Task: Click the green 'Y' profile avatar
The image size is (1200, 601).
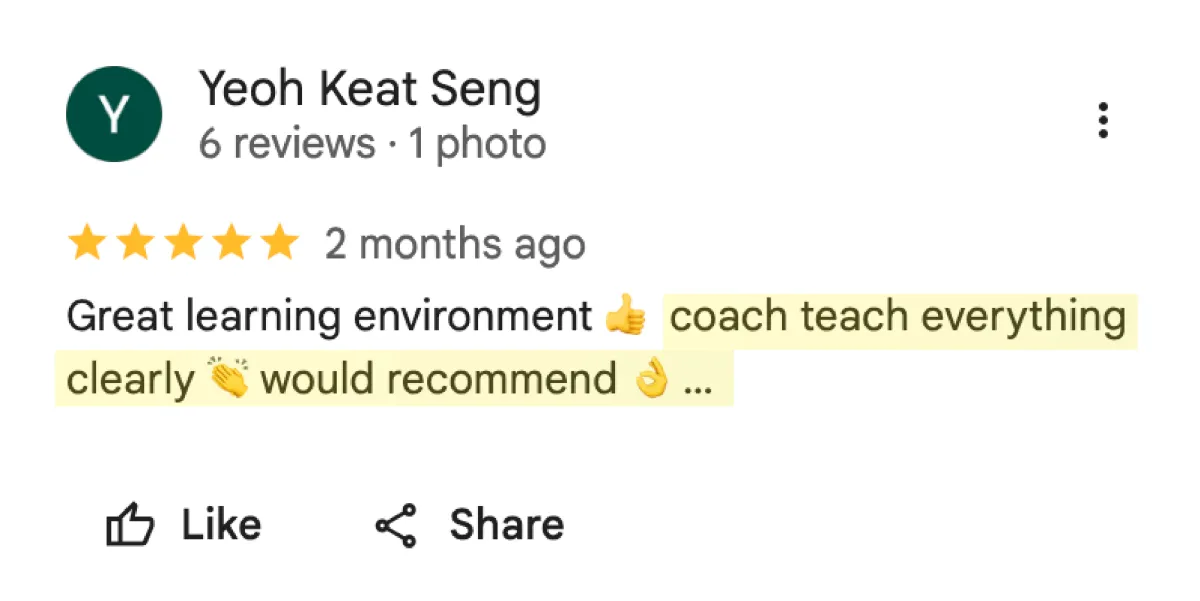Action: tap(114, 115)
